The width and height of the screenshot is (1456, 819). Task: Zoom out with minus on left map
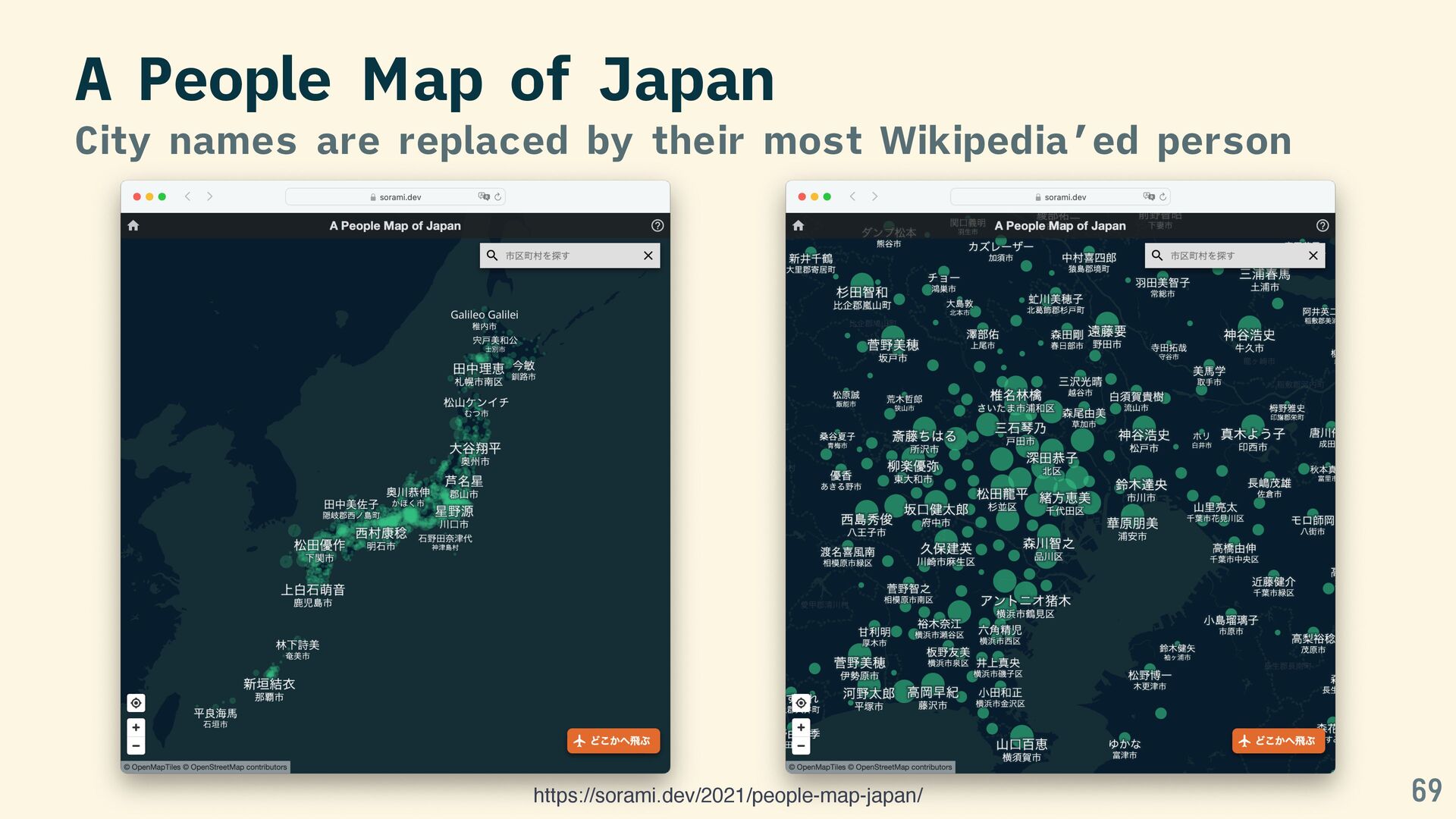136,746
